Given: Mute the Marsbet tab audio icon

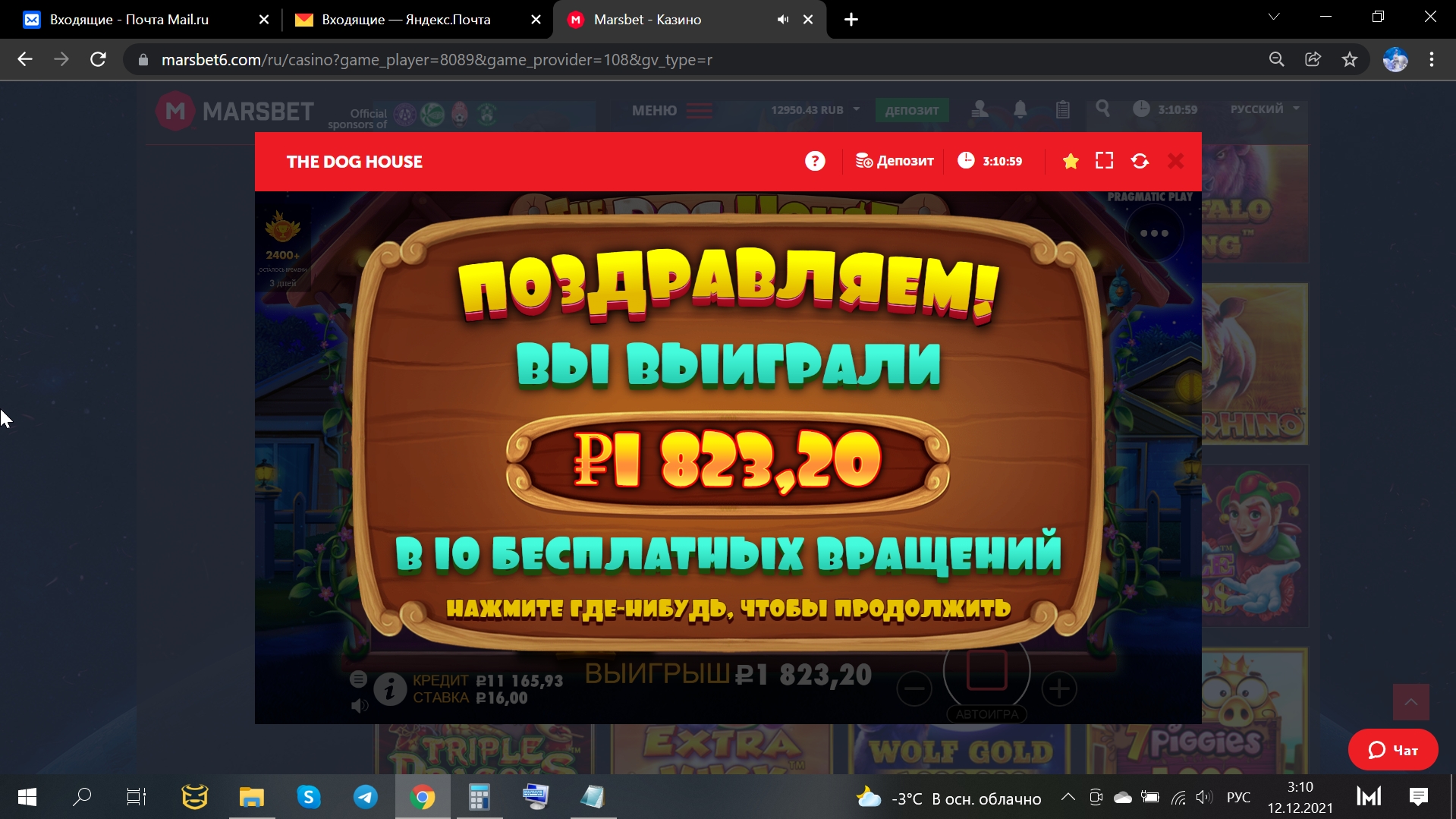Looking at the screenshot, I should (782, 20).
